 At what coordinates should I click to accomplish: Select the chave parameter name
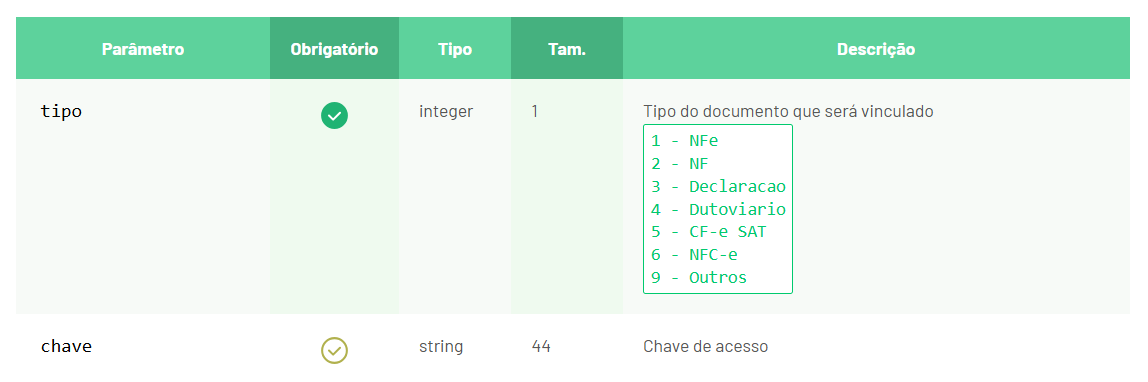[x=67, y=346]
